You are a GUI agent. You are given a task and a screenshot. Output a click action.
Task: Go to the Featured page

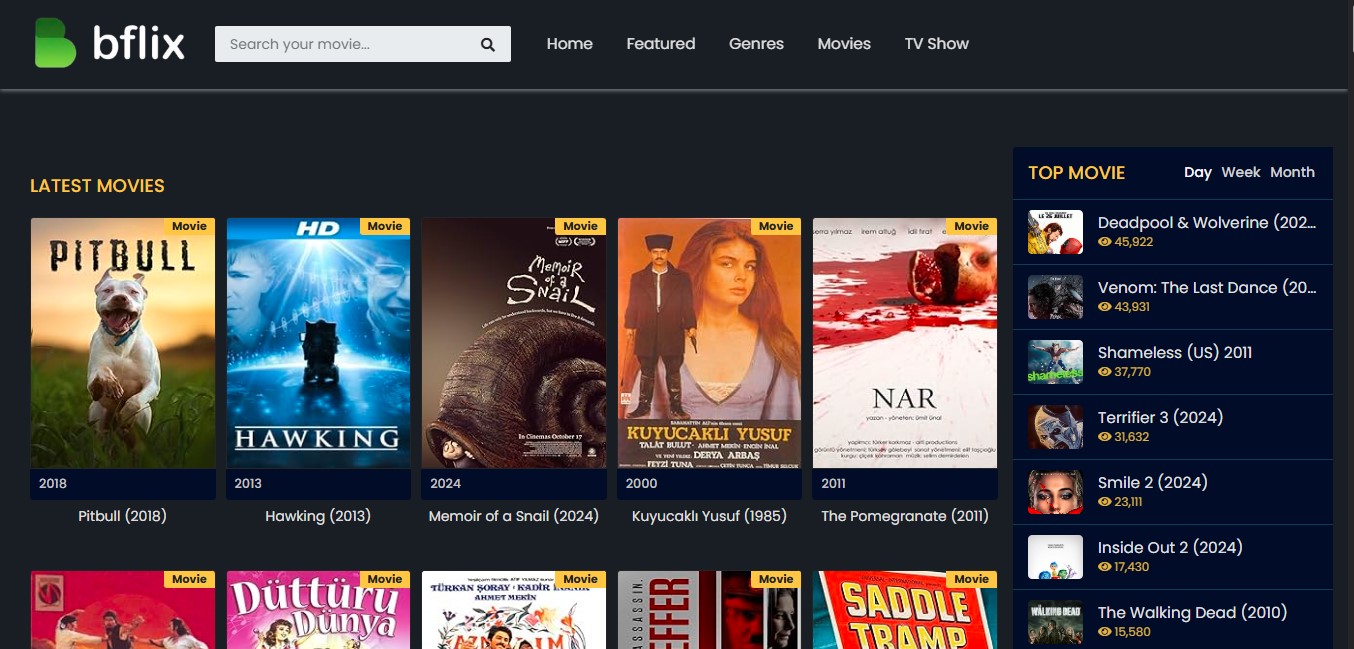[x=660, y=44]
